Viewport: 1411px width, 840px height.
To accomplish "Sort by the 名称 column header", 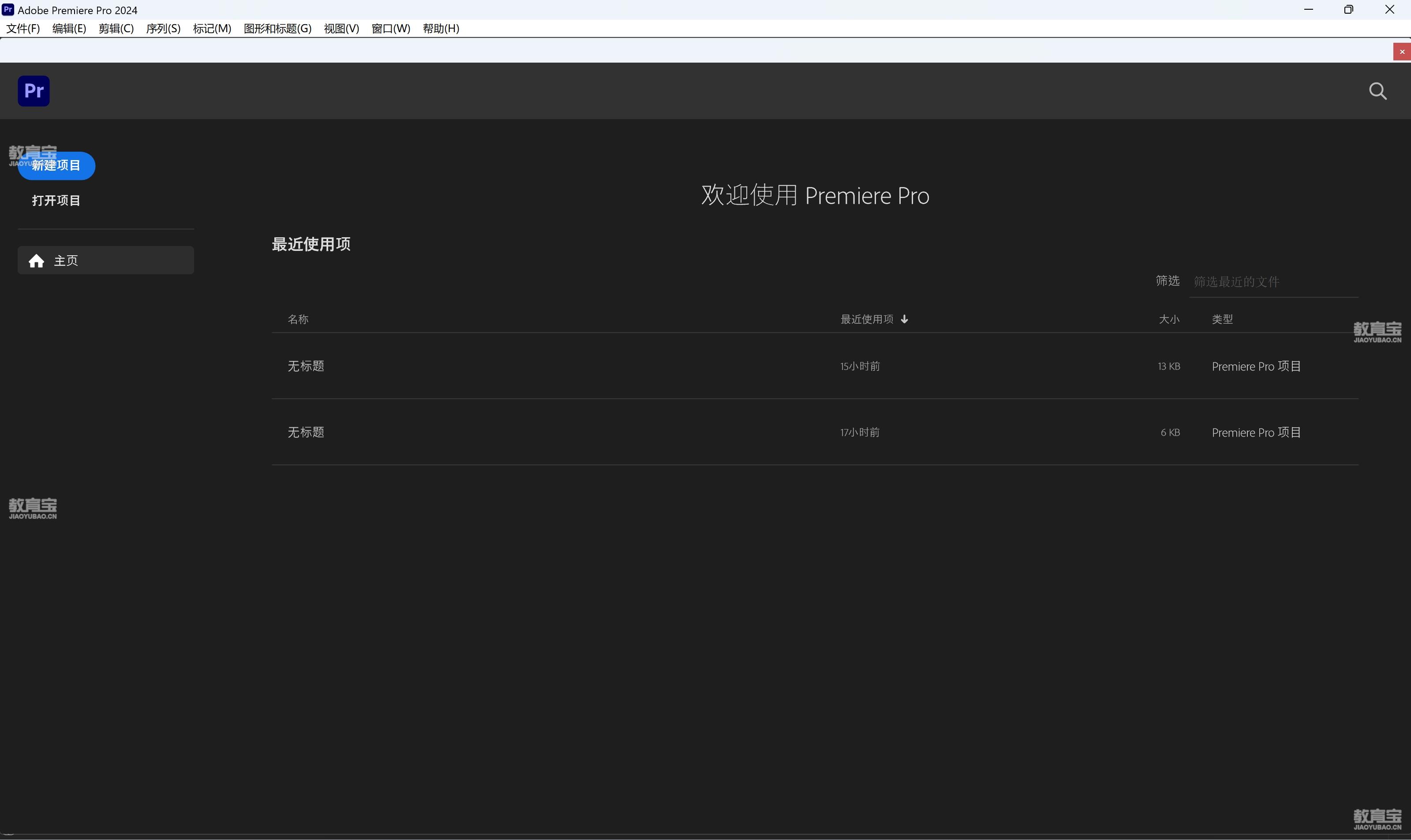I will pyautogui.click(x=298, y=319).
